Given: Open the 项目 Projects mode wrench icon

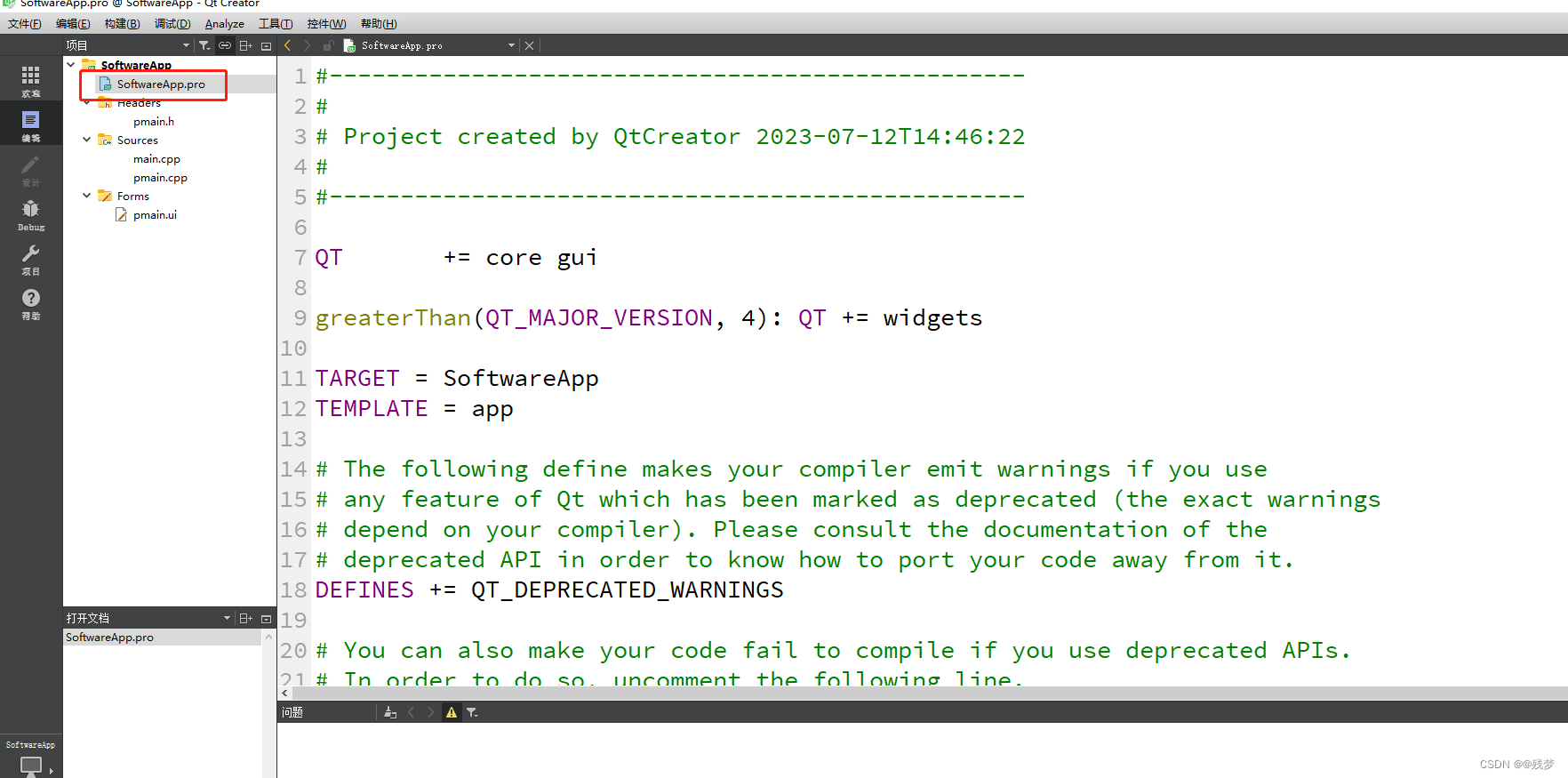Looking at the screenshot, I should pos(31,259).
